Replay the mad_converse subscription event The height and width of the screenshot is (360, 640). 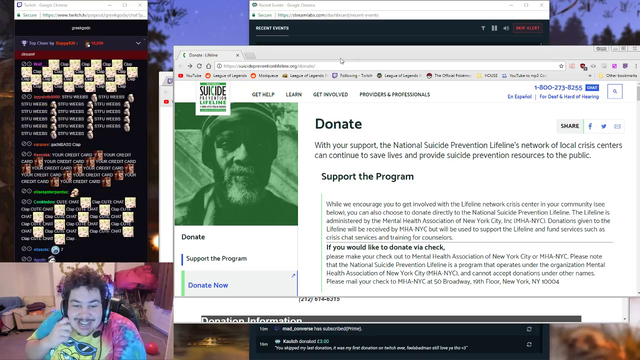[x=529, y=329]
